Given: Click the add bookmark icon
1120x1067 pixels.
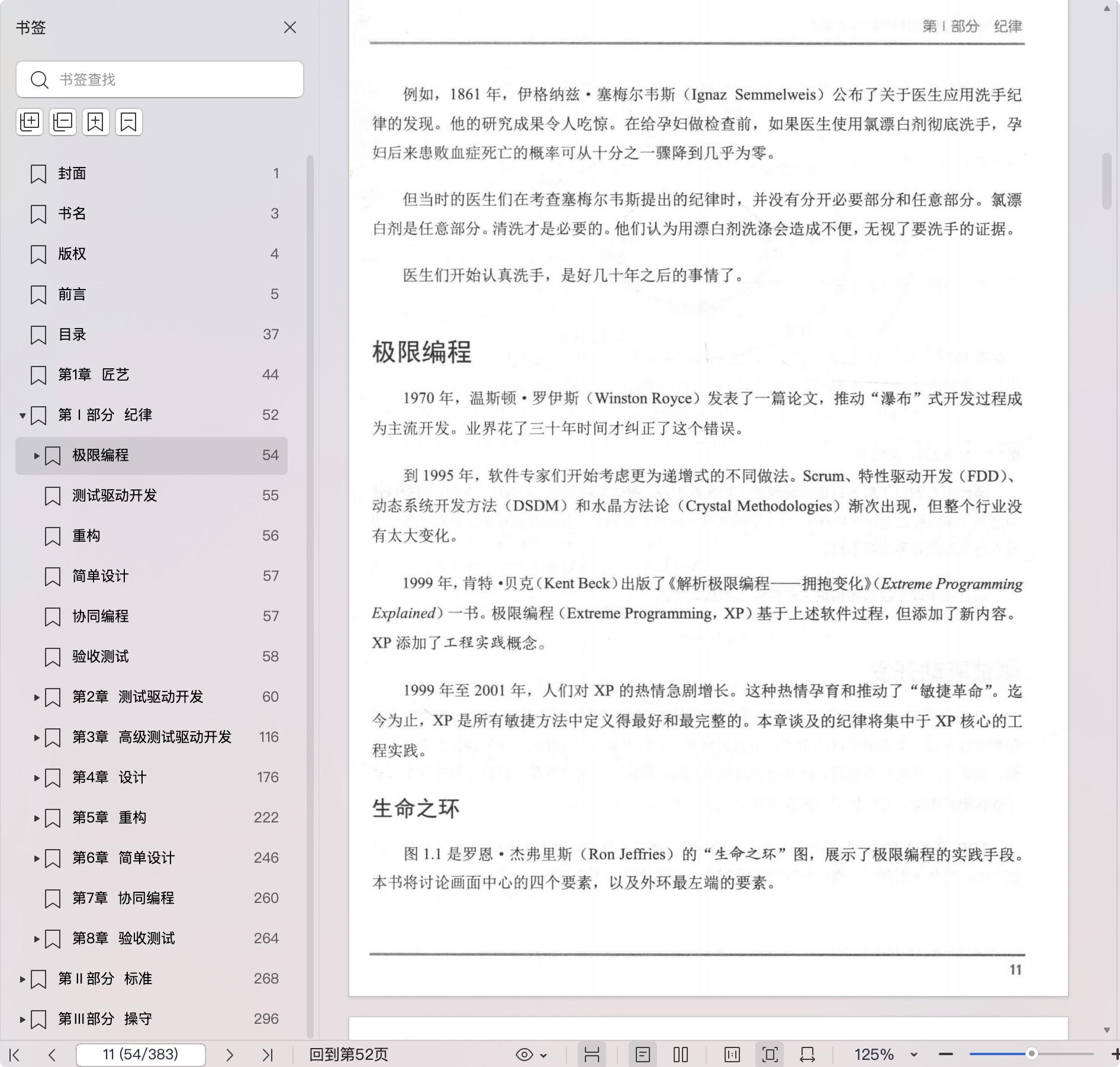Looking at the screenshot, I should point(96,122).
